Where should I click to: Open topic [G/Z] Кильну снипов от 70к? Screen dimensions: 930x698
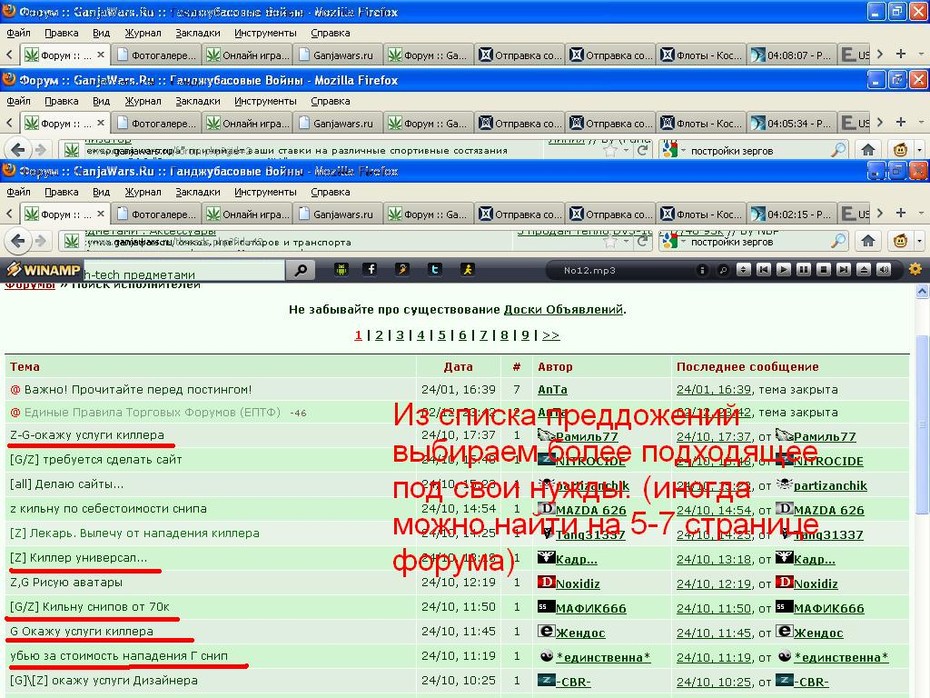click(x=90, y=607)
